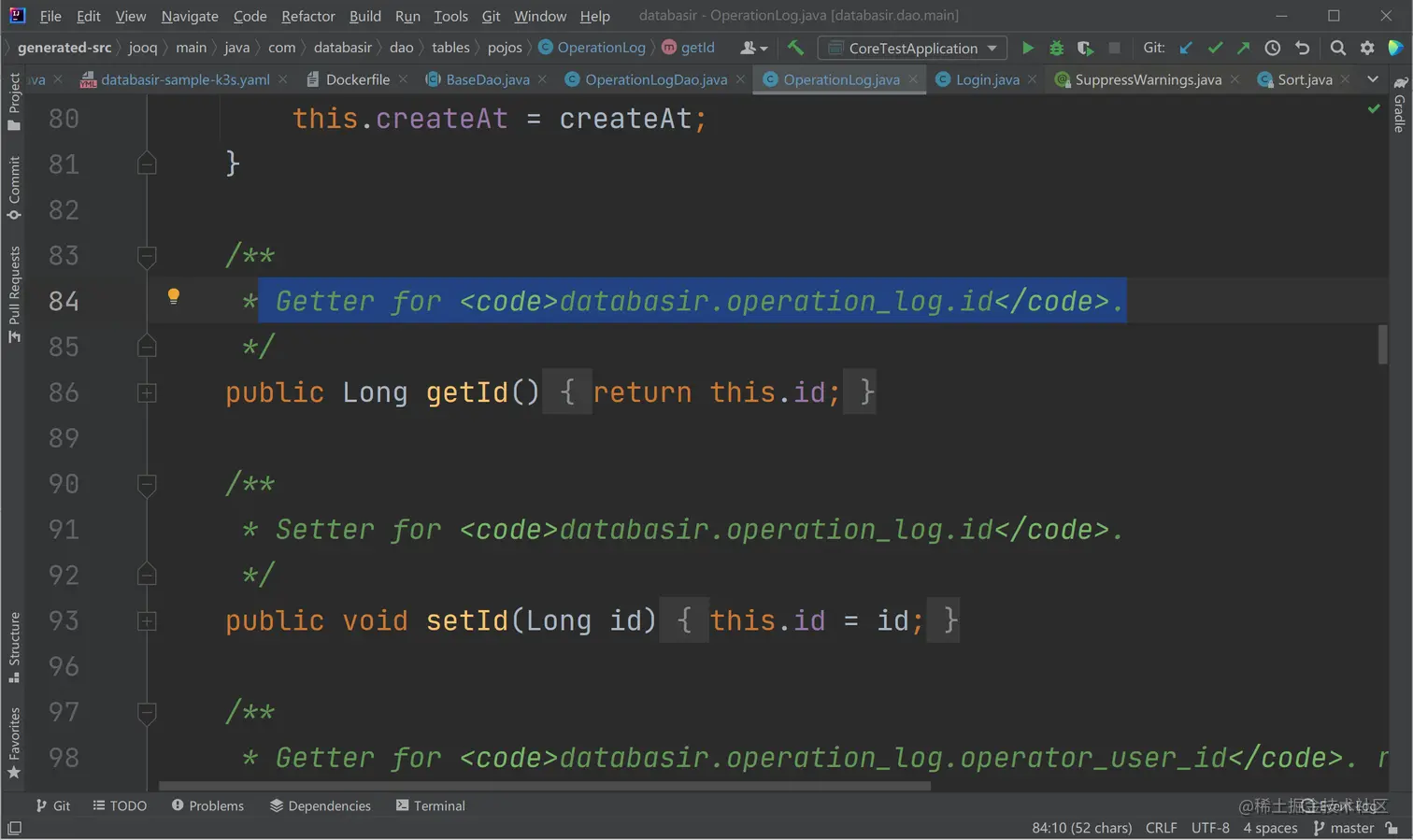Change file encoding UTF-8 in status bar

pyautogui.click(x=1210, y=828)
